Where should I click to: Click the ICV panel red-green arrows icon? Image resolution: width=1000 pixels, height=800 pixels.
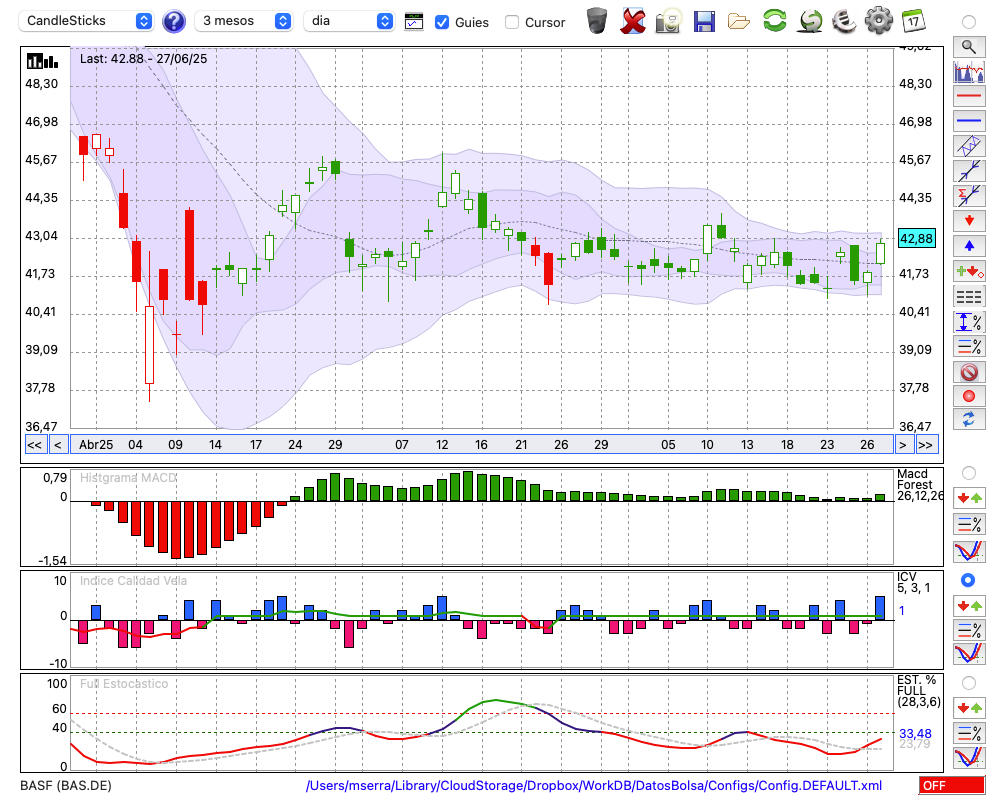coord(969,605)
